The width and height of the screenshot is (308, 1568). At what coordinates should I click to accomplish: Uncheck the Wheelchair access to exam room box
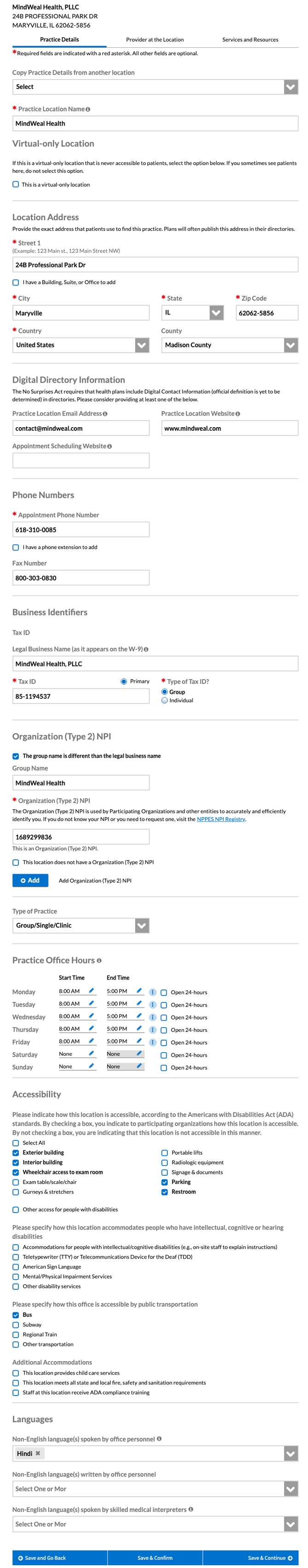click(x=16, y=1172)
